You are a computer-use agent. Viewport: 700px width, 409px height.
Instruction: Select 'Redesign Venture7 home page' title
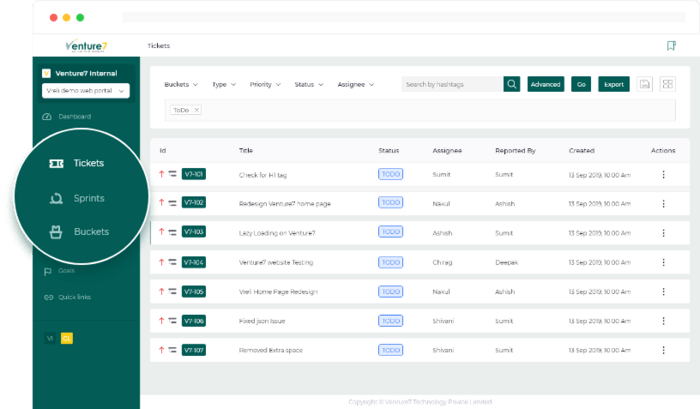coord(285,204)
